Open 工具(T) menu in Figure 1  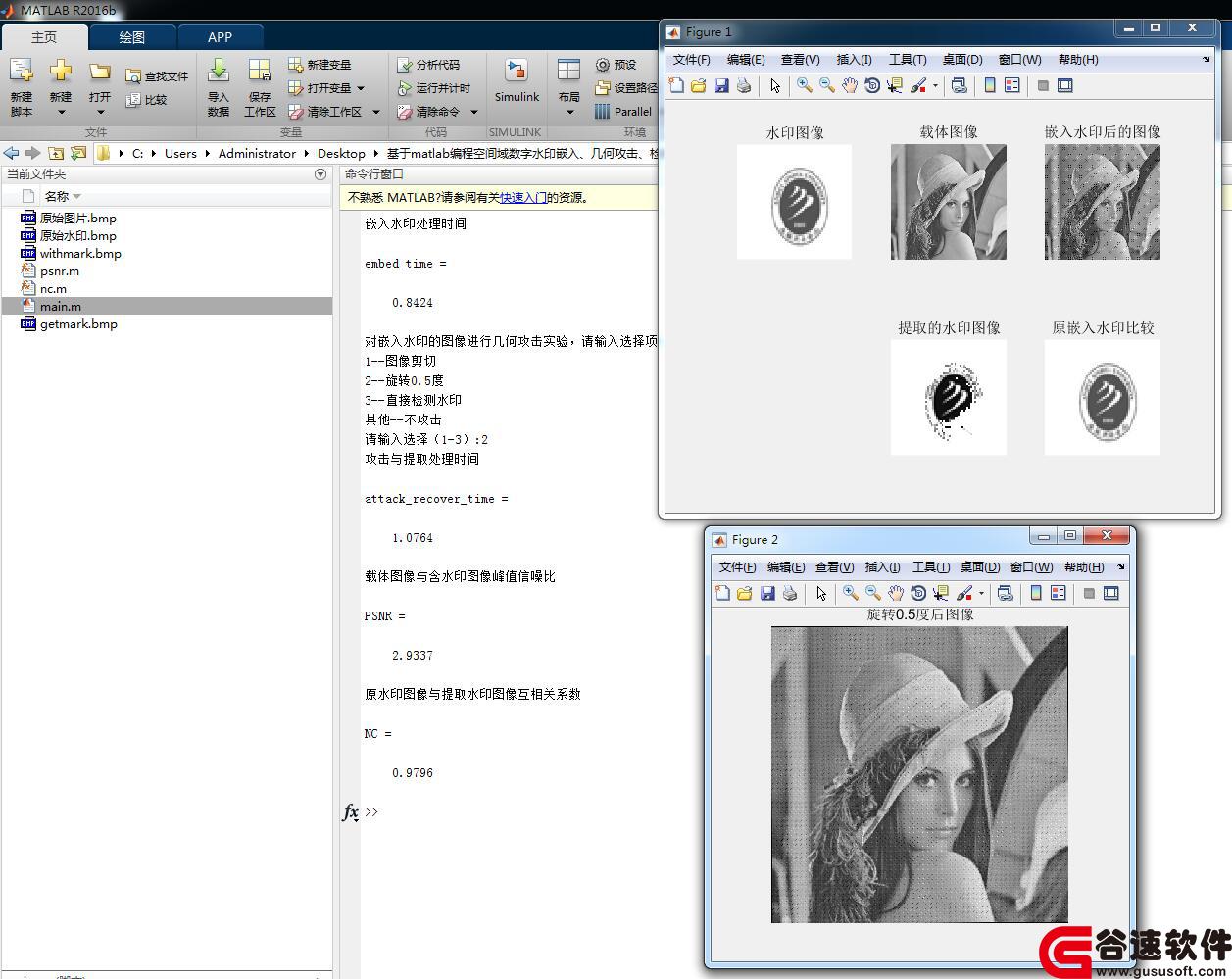point(908,60)
